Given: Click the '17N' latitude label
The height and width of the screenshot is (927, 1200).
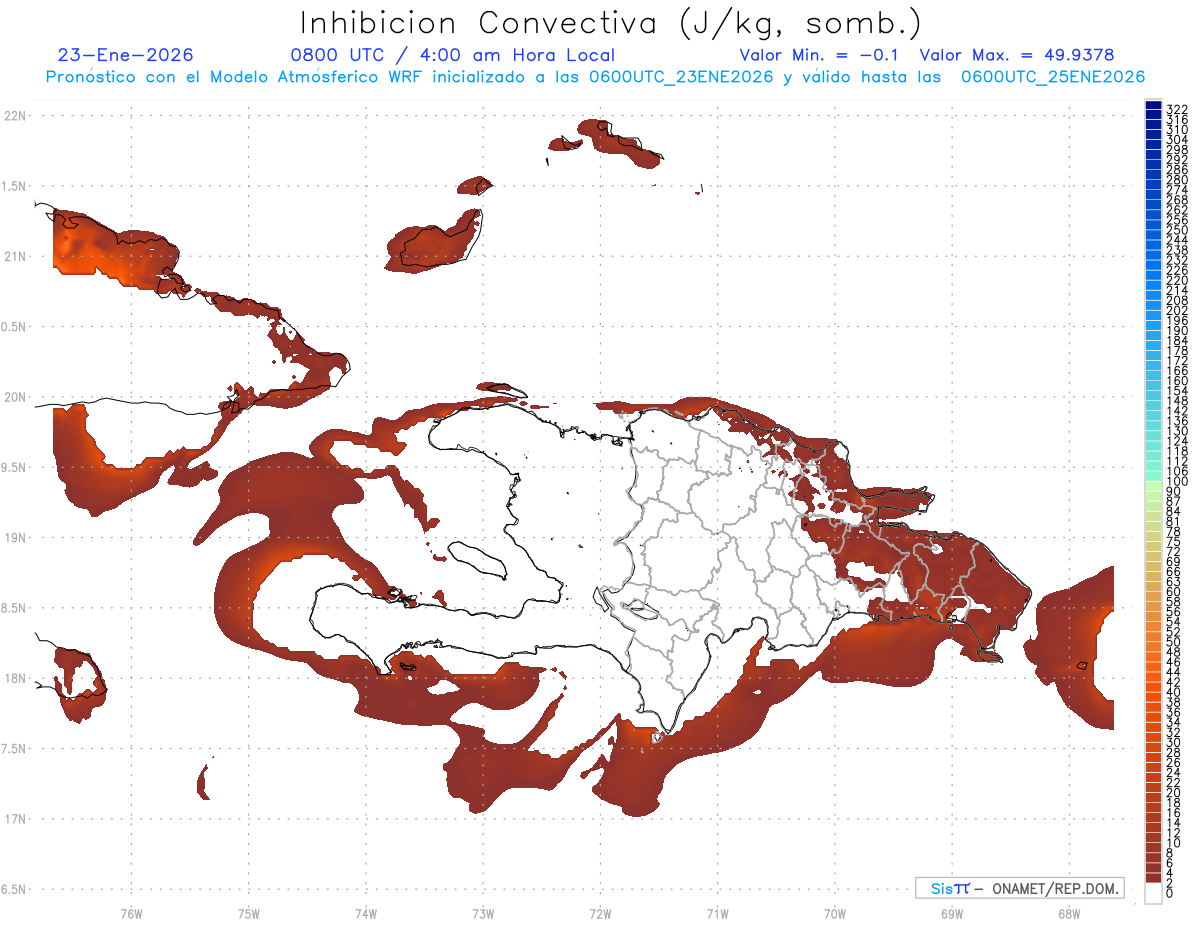Looking at the screenshot, I should click(15, 819).
